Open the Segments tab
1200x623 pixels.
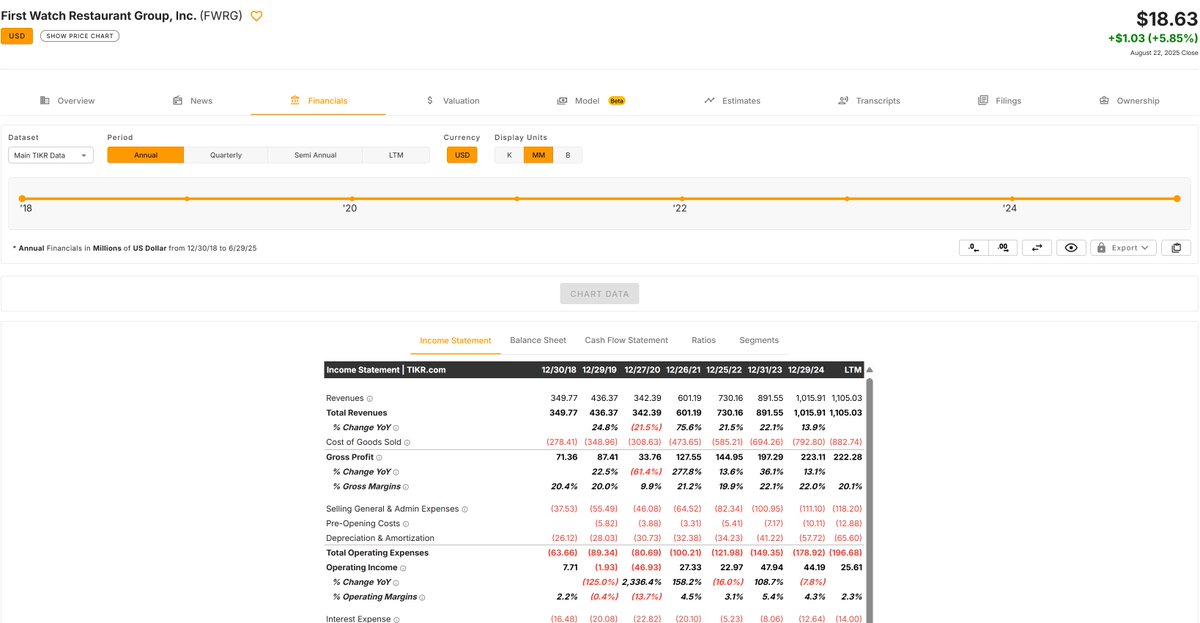(759, 340)
